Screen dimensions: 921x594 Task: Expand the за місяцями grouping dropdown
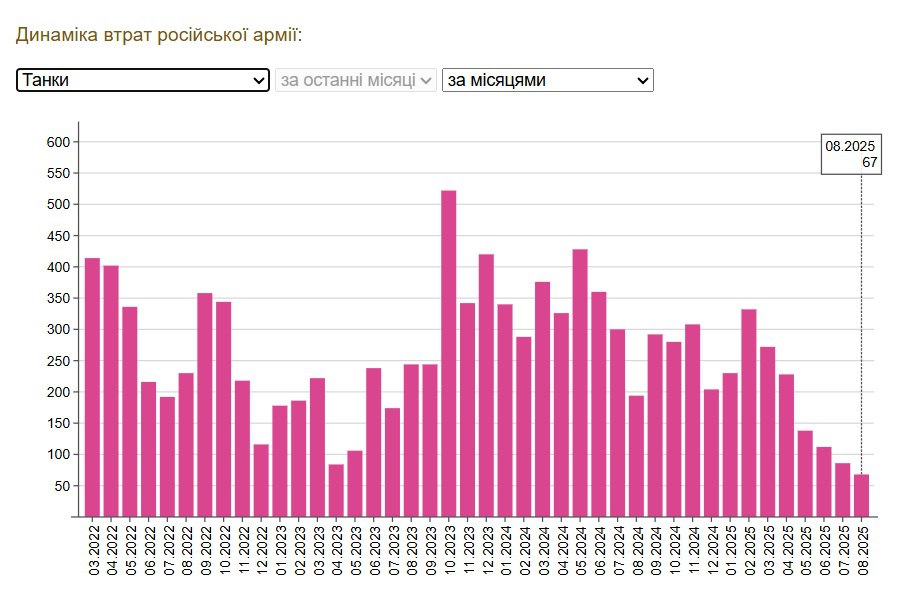(x=547, y=80)
